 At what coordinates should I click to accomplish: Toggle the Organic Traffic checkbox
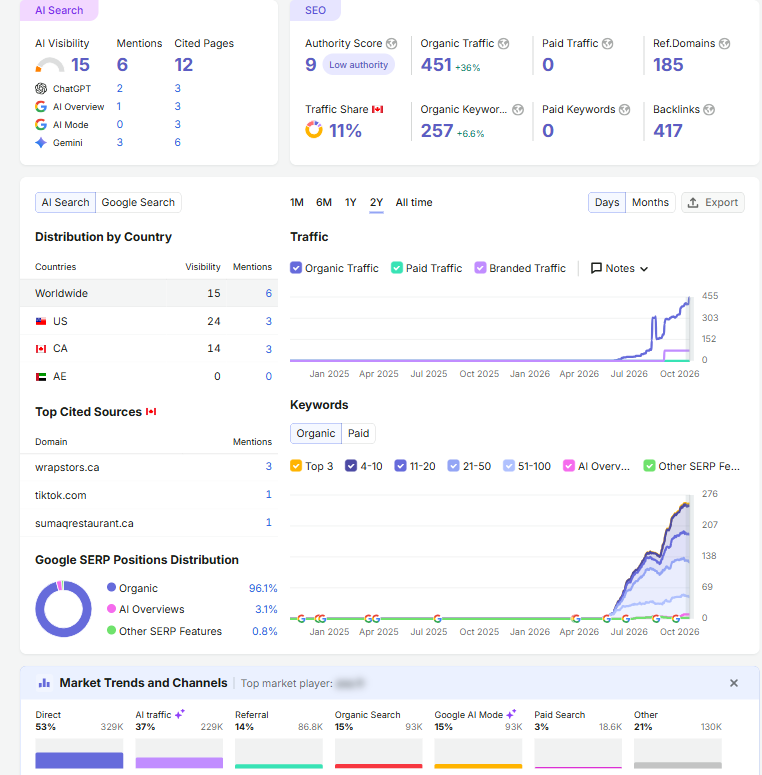pyautogui.click(x=296, y=268)
